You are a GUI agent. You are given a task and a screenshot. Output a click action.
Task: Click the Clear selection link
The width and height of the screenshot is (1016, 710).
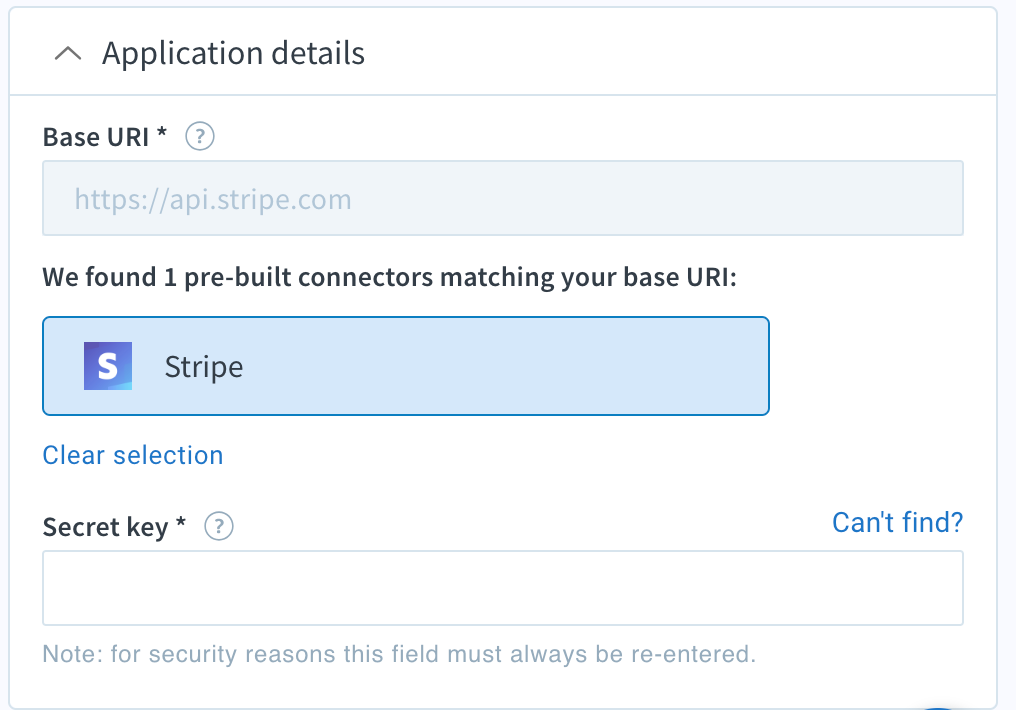[132, 455]
